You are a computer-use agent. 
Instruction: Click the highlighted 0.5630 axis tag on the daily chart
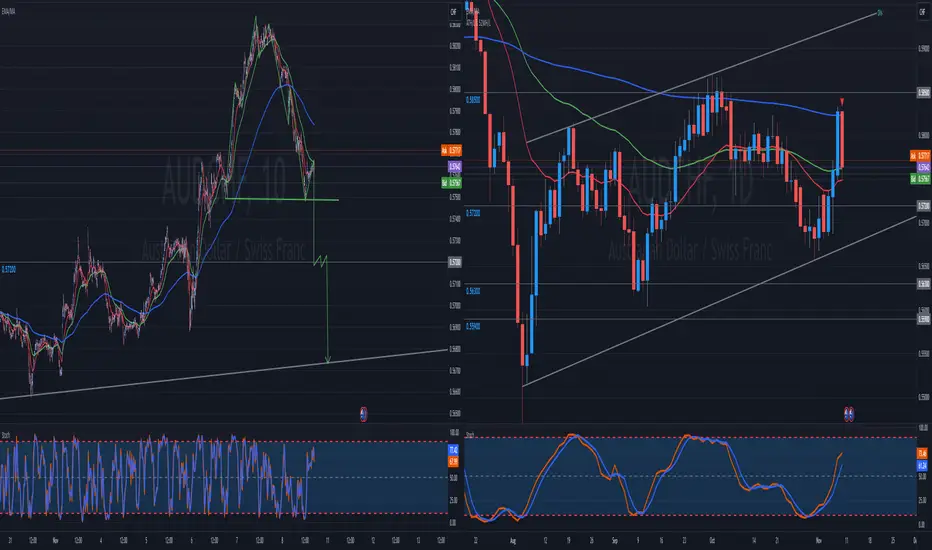(923, 284)
